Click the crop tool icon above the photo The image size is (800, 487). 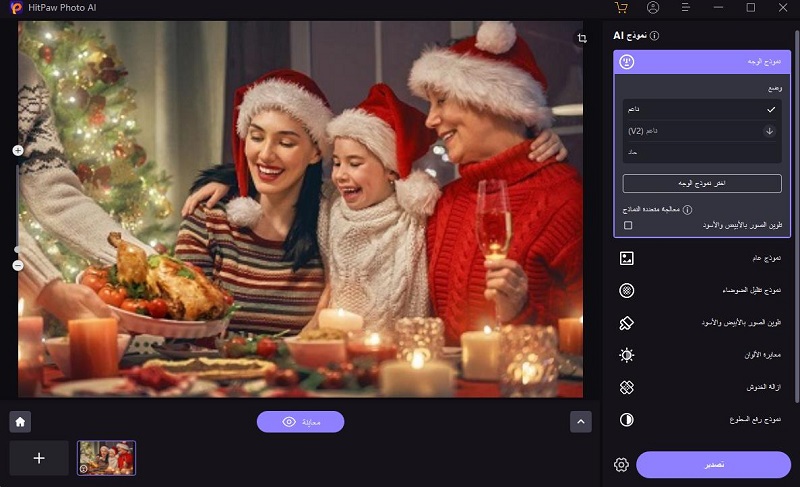click(582, 38)
